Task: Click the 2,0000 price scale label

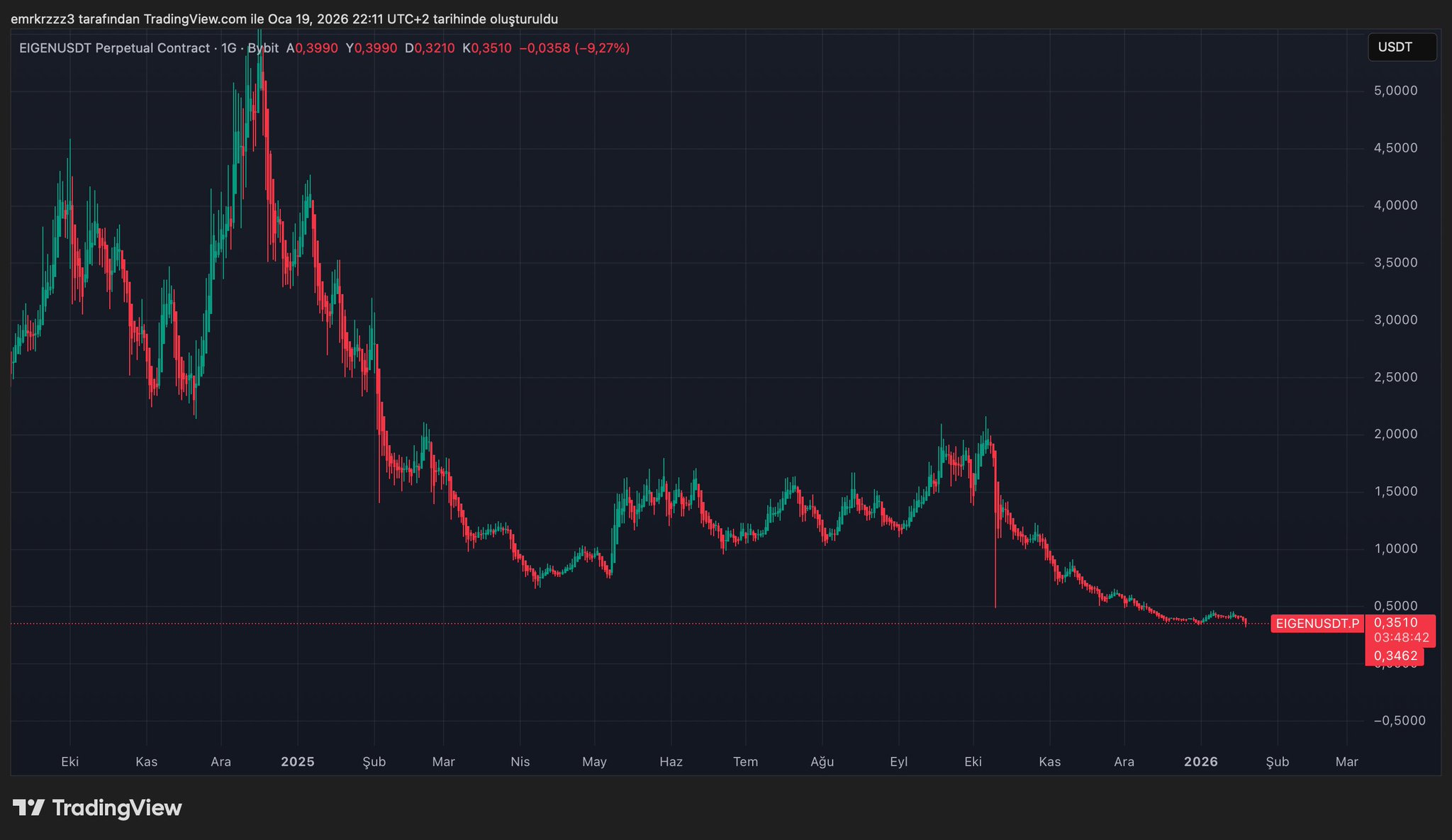Action: 1395,434
